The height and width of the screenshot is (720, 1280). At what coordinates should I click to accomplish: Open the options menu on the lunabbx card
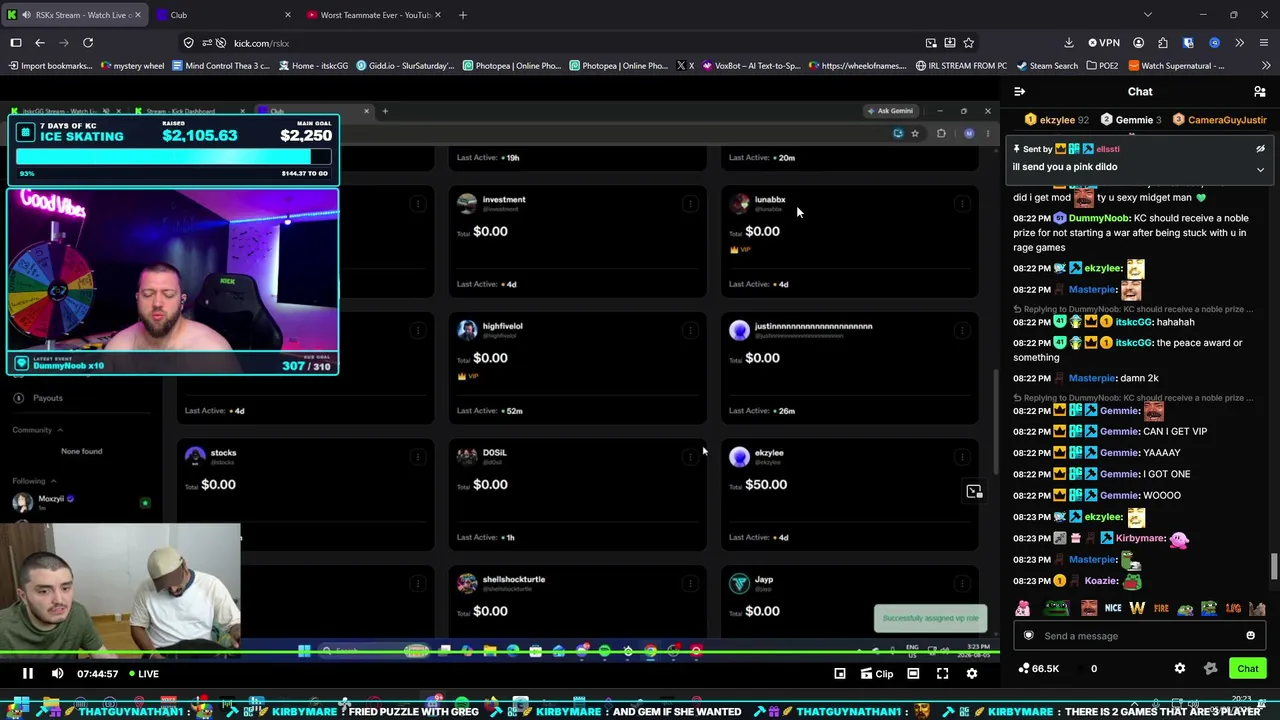click(962, 204)
